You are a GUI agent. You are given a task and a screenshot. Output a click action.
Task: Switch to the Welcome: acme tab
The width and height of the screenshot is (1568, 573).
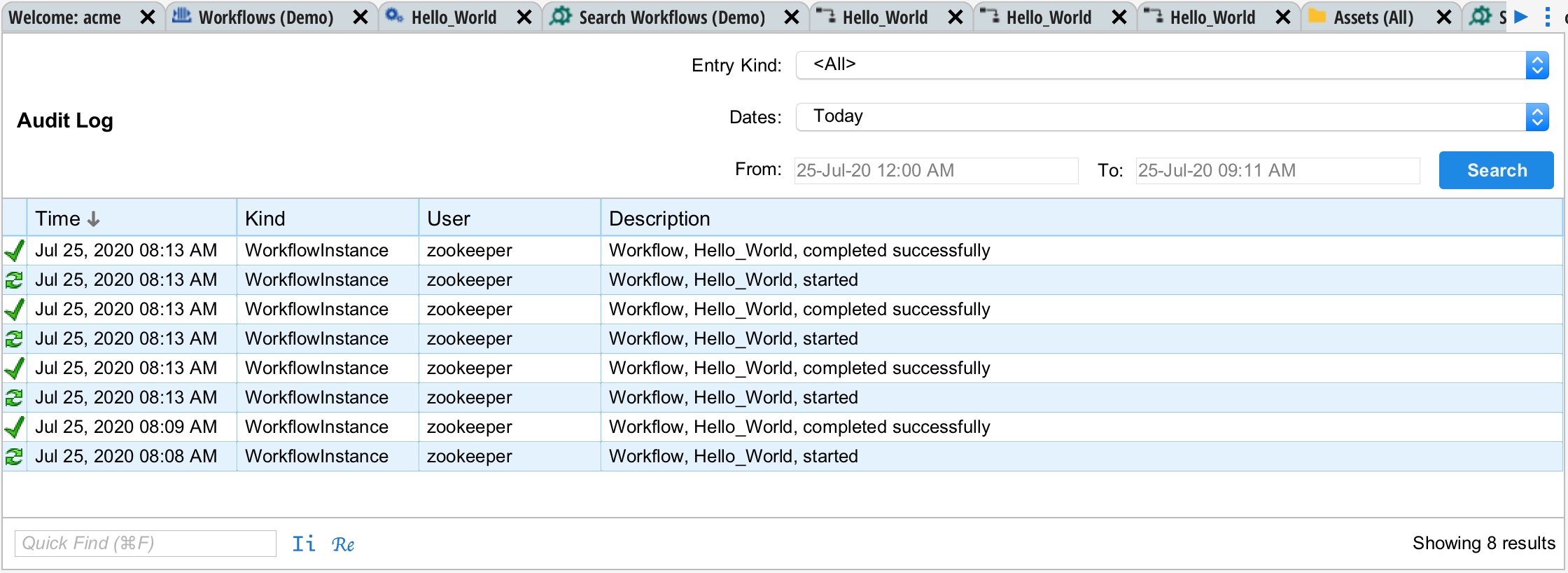point(65,18)
